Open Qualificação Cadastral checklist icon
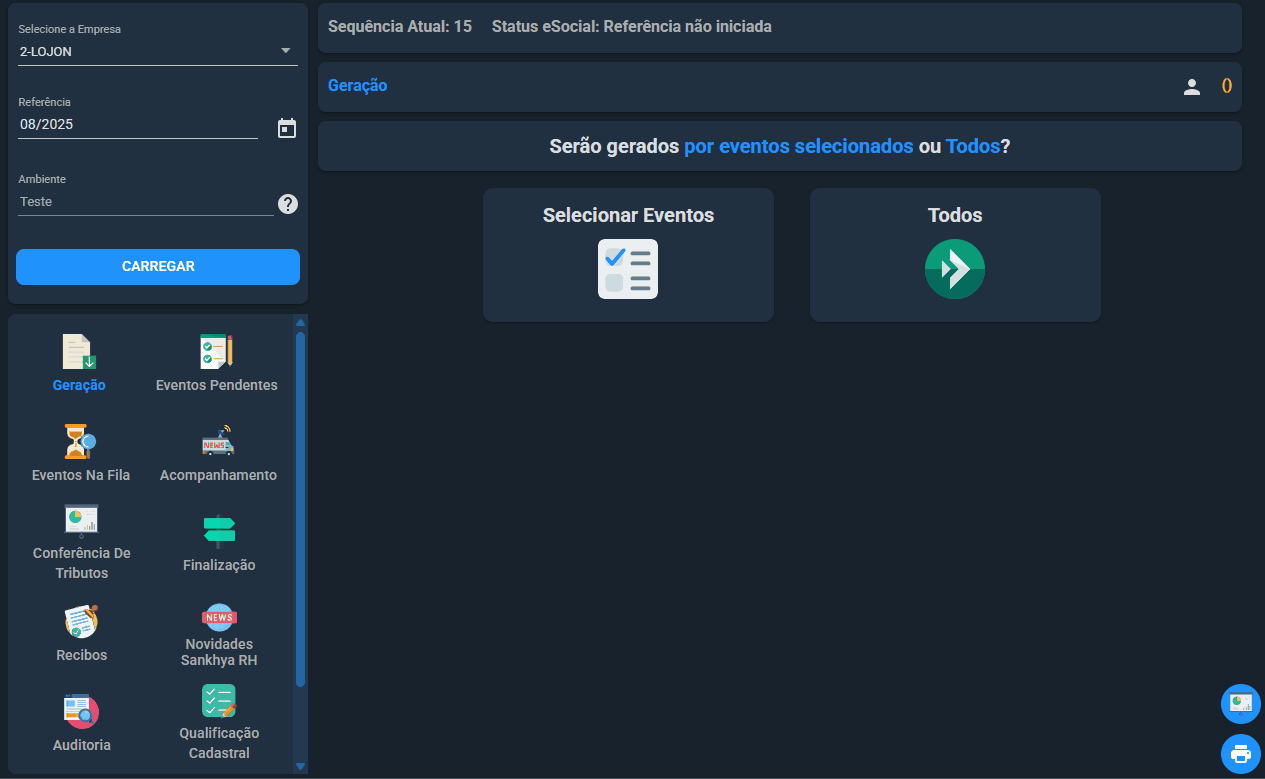This screenshot has width=1265, height=779. tap(219, 701)
